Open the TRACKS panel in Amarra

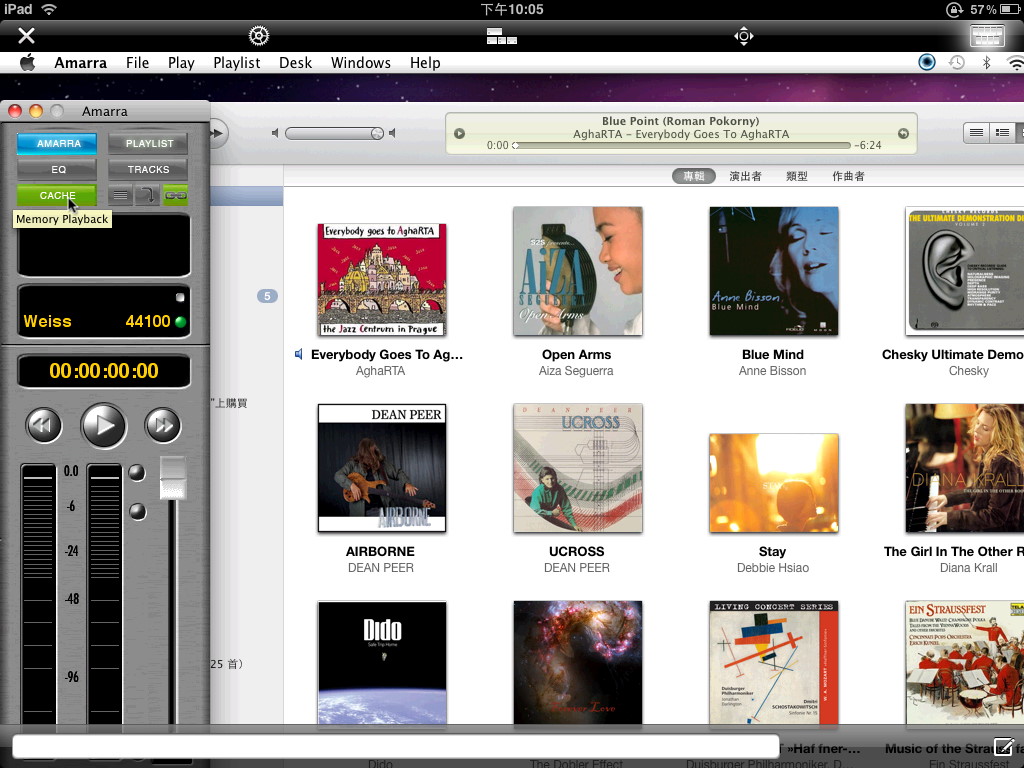[x=148, y=169]
